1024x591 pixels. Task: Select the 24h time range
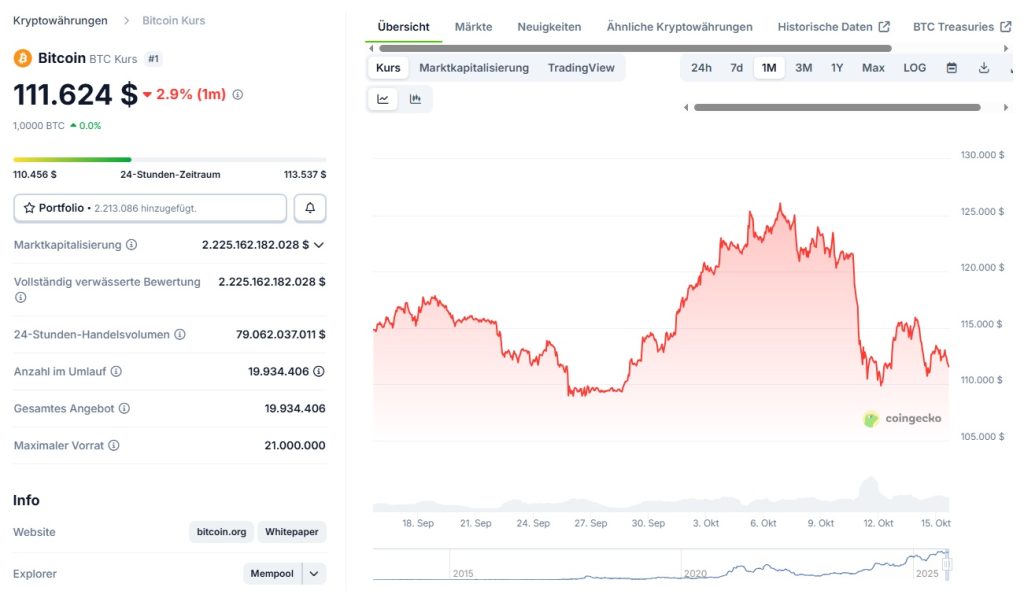[x=701, y=68]
